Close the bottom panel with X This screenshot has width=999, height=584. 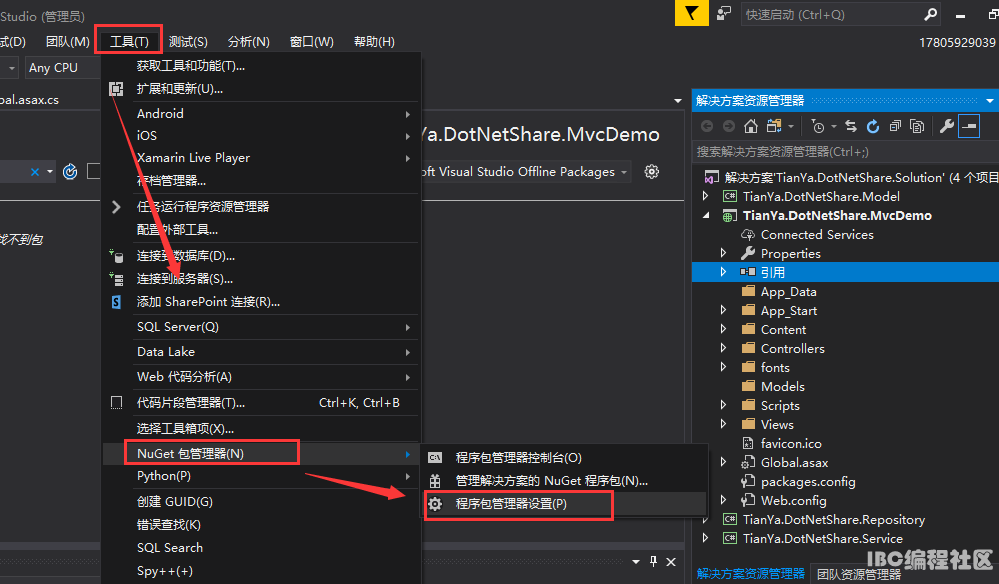coord(671,562)
